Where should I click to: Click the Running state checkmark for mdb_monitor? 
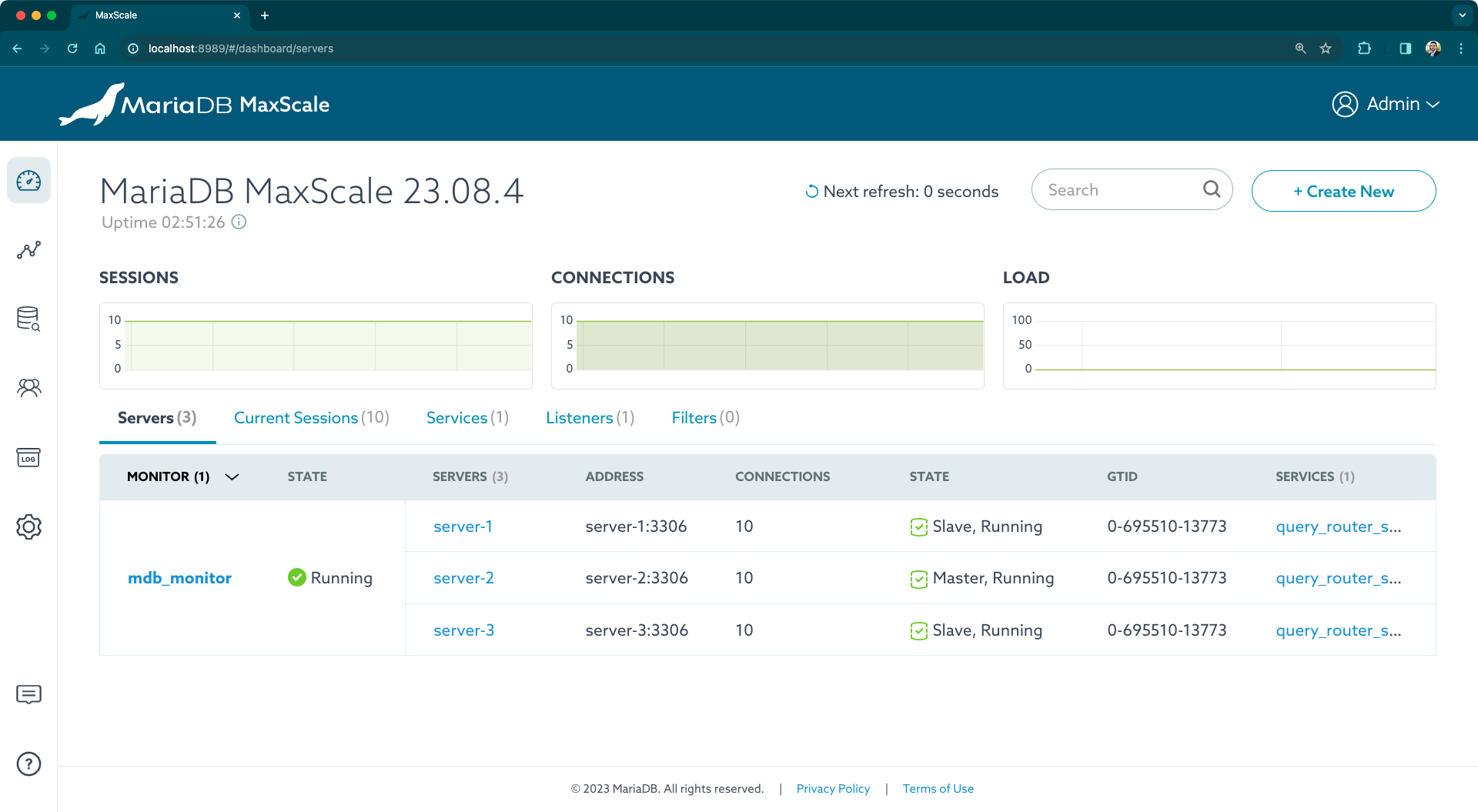coord(296,577)
